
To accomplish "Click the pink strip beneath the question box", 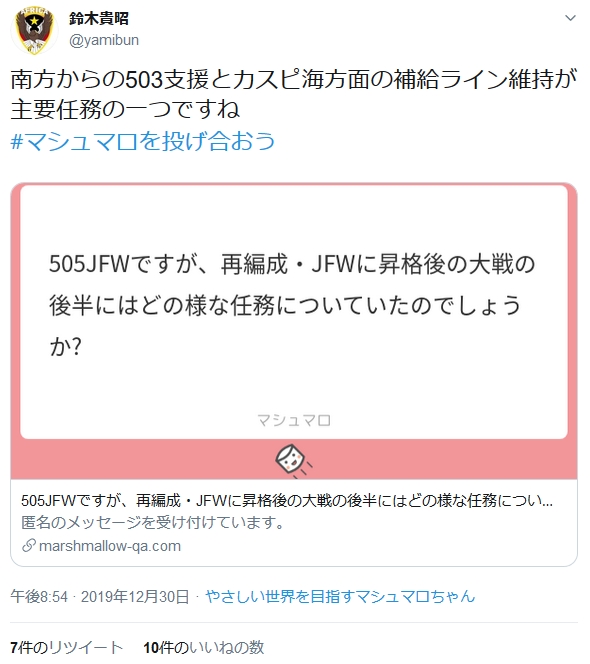I will pos(294,459).
